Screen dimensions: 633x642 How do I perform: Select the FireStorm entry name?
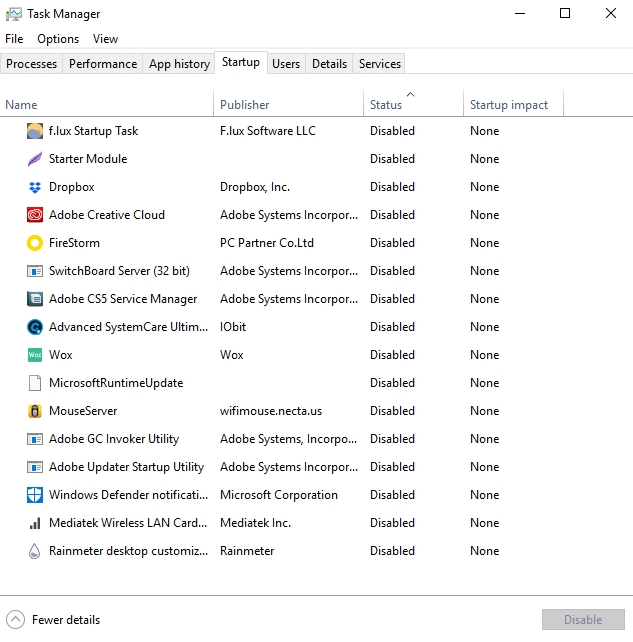coord(74,243)
